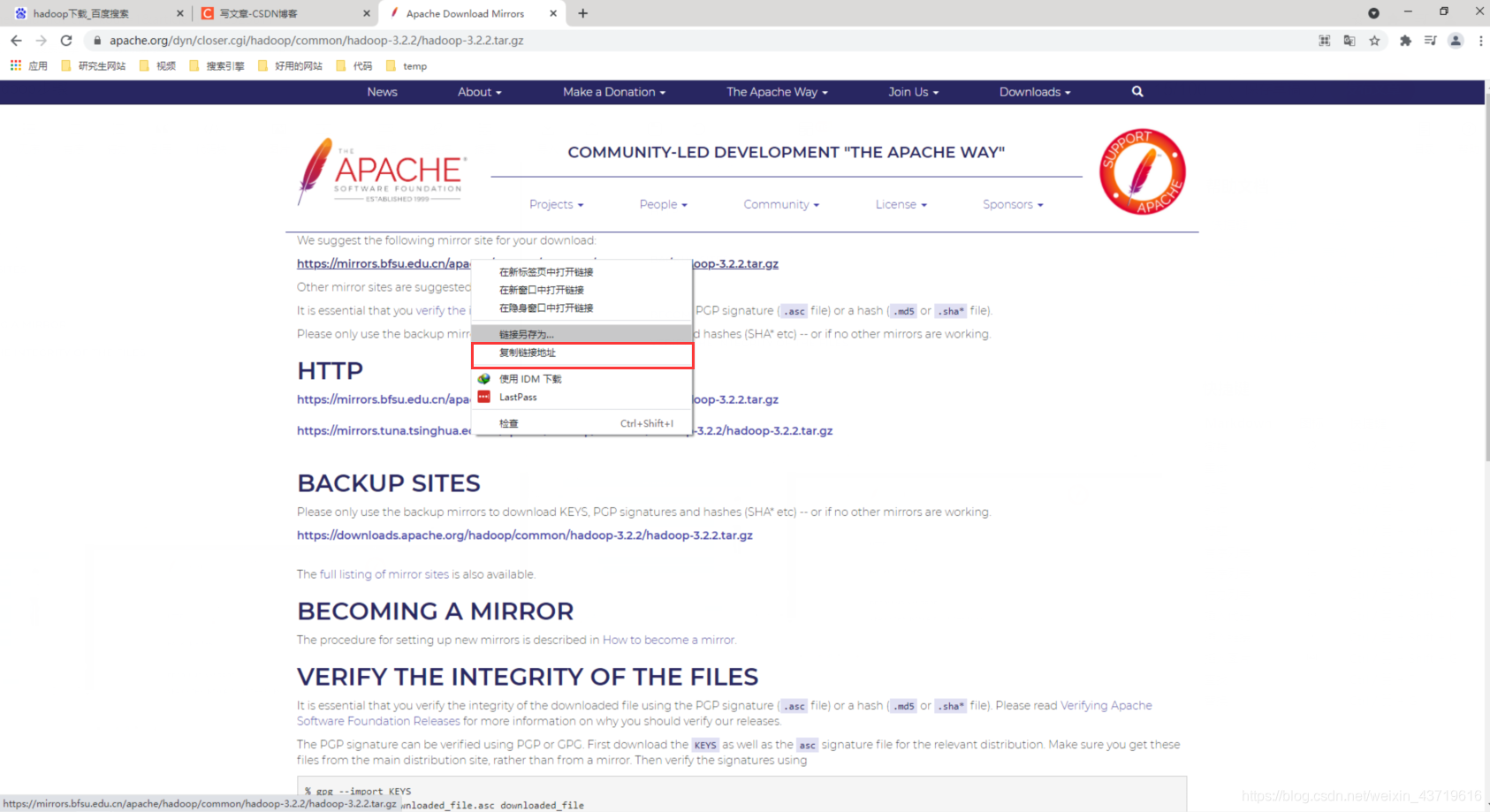Expand the Make a Donation dropdown
The height and width of the screenshot is (812, 1490).
click(614, 92)
